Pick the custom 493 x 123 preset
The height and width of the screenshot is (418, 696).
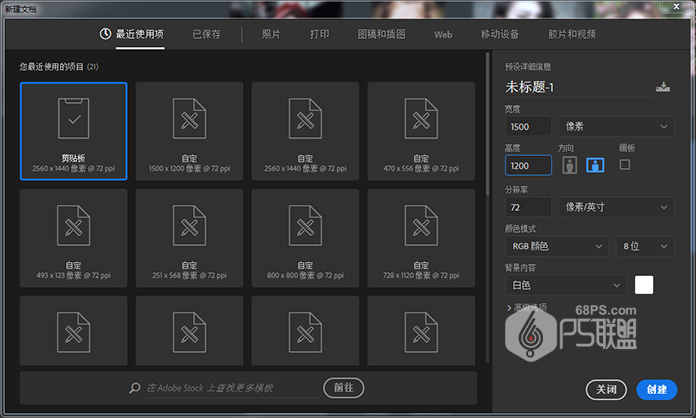coord(74,238)
